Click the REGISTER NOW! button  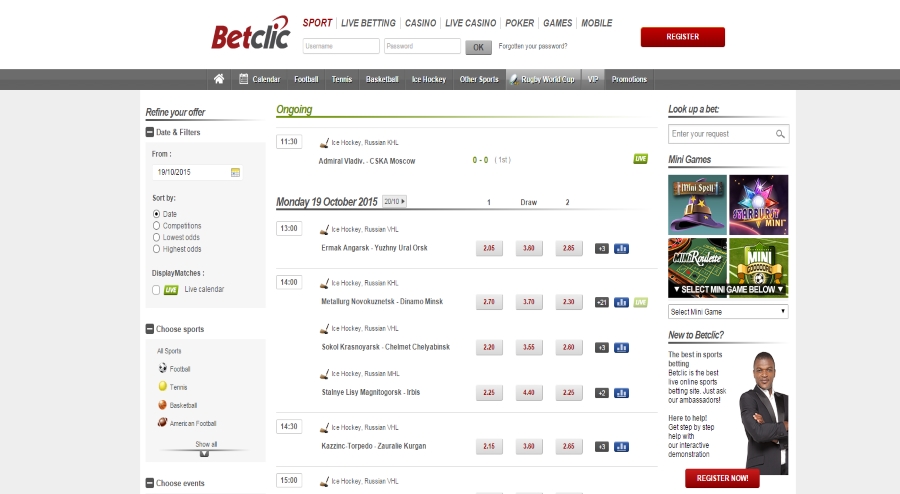722,478
